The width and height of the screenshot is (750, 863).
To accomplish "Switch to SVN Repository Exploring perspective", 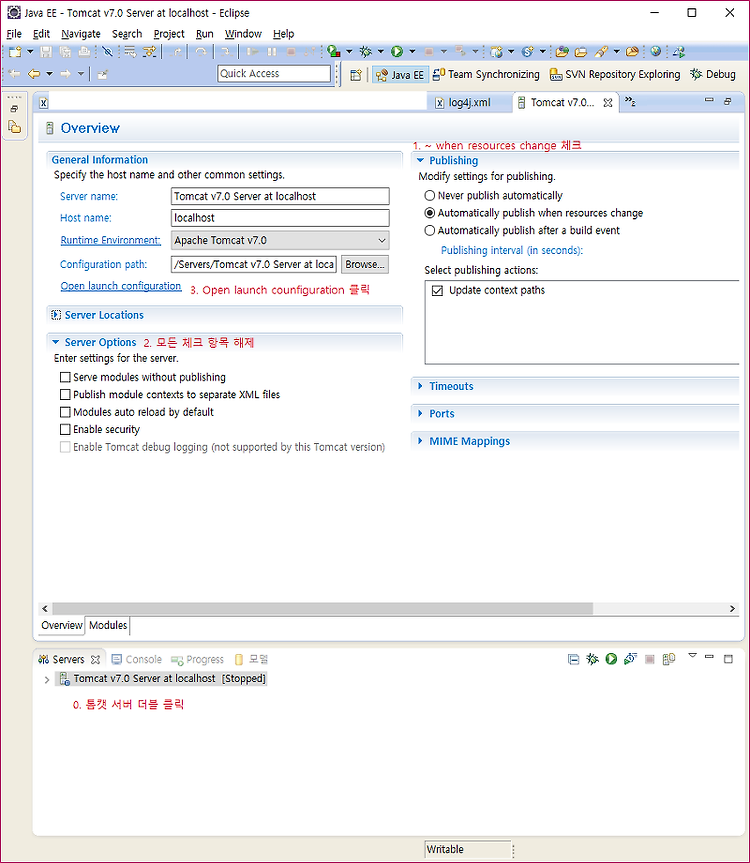I will 615,74.
